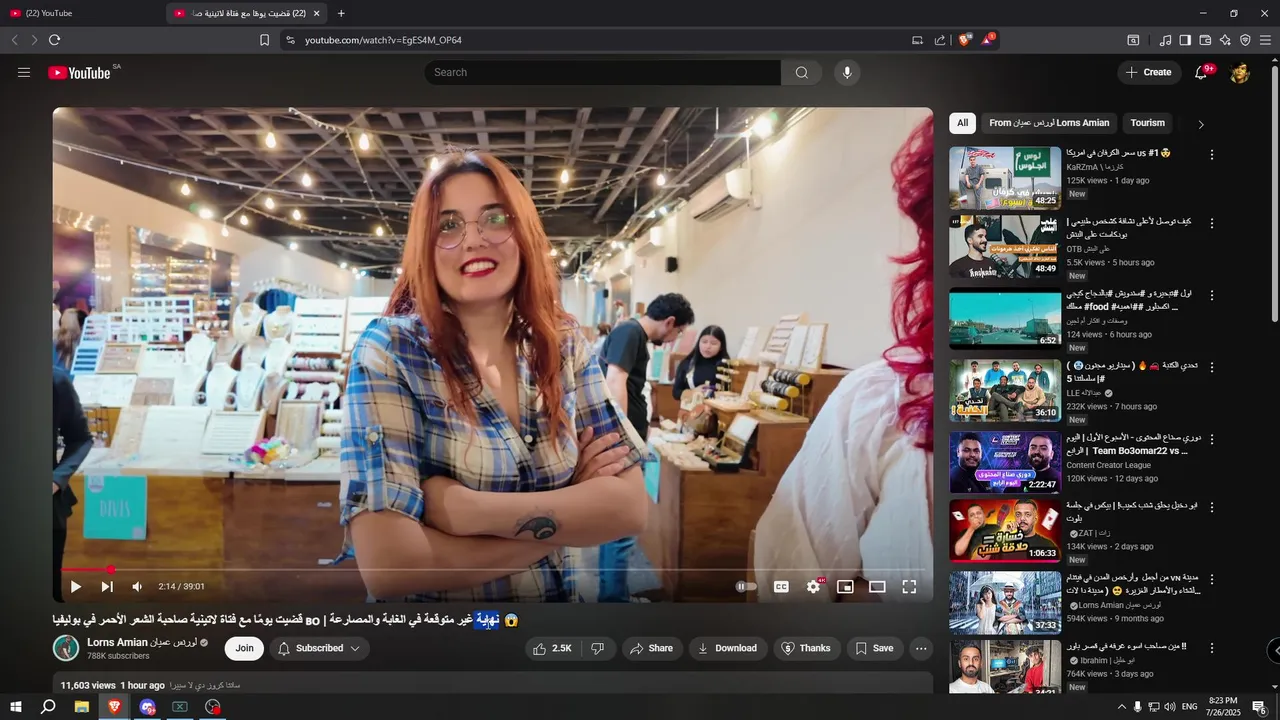
Task: Share this page from address bar
Action: click(940, 40)
